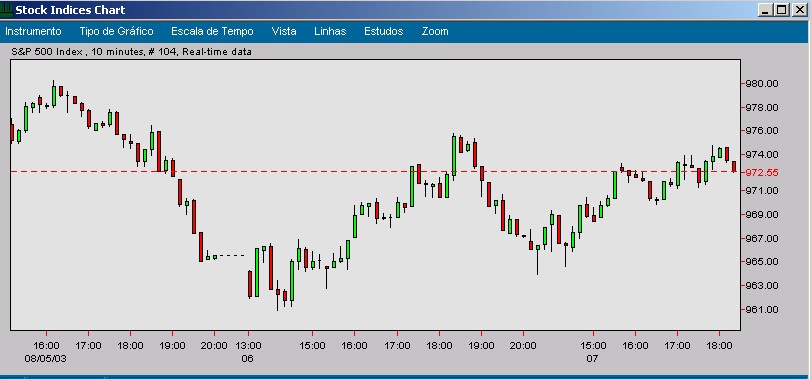
Task: Click the 13:00 time axis label
Action: 248,345
